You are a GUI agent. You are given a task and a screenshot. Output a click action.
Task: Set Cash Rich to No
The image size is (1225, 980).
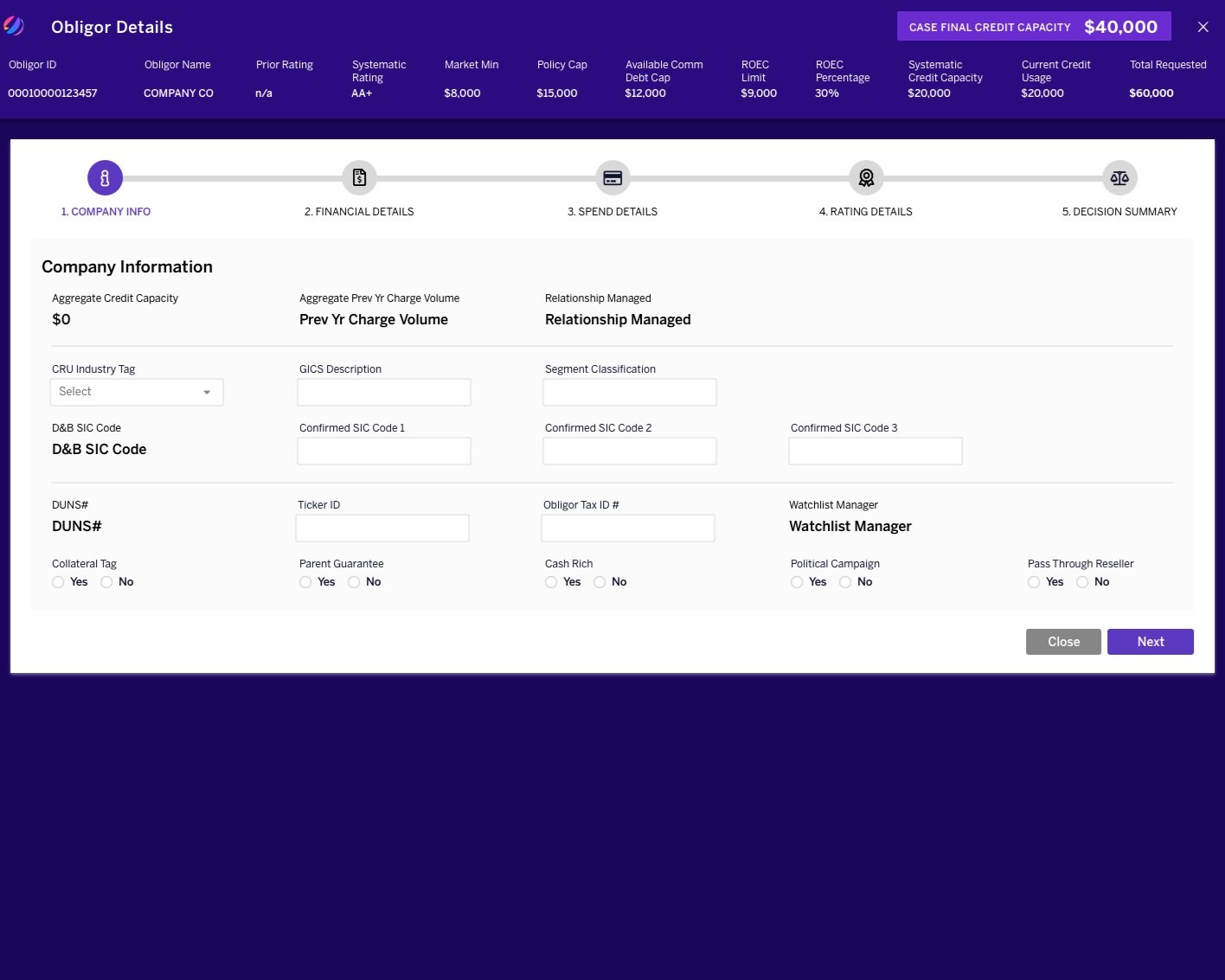click(600, 582)
